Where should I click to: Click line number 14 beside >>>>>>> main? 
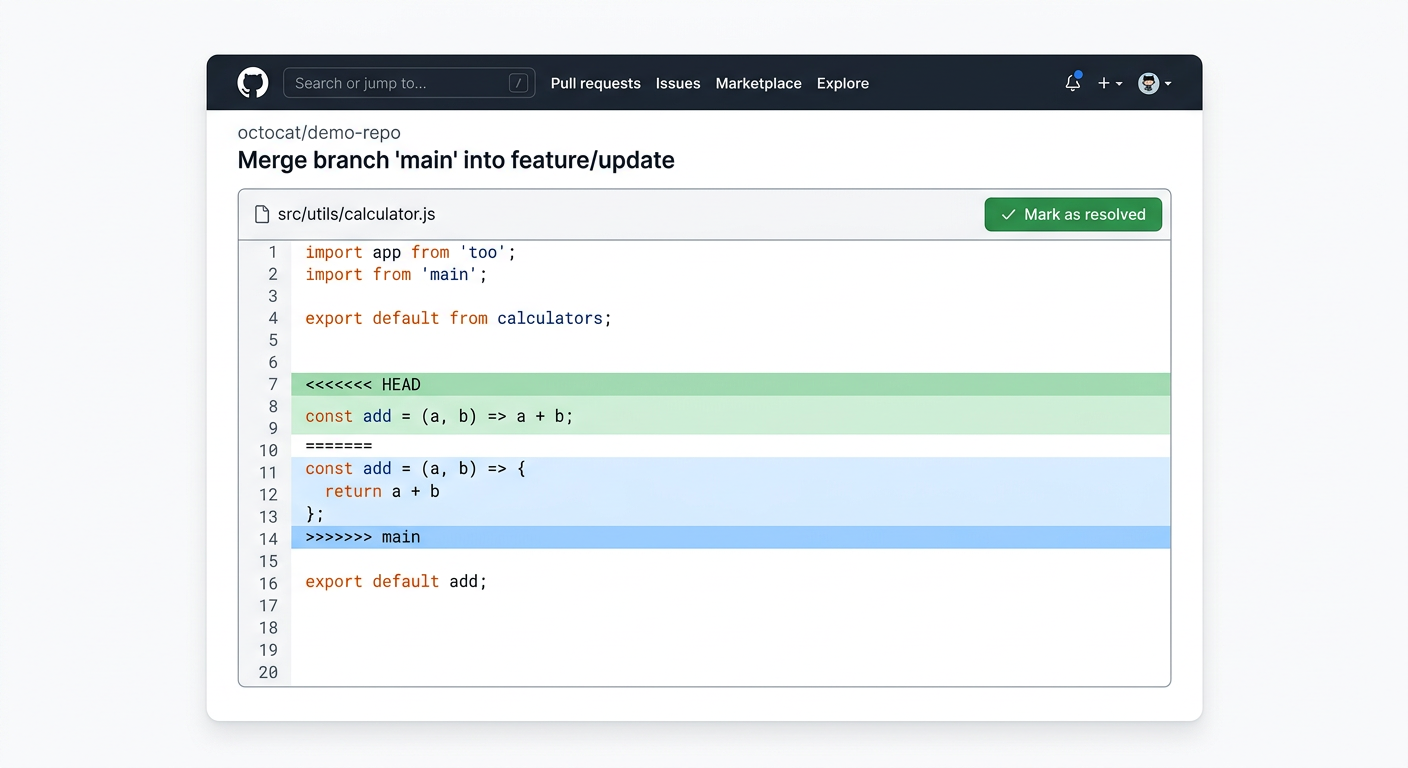point(268,538)
